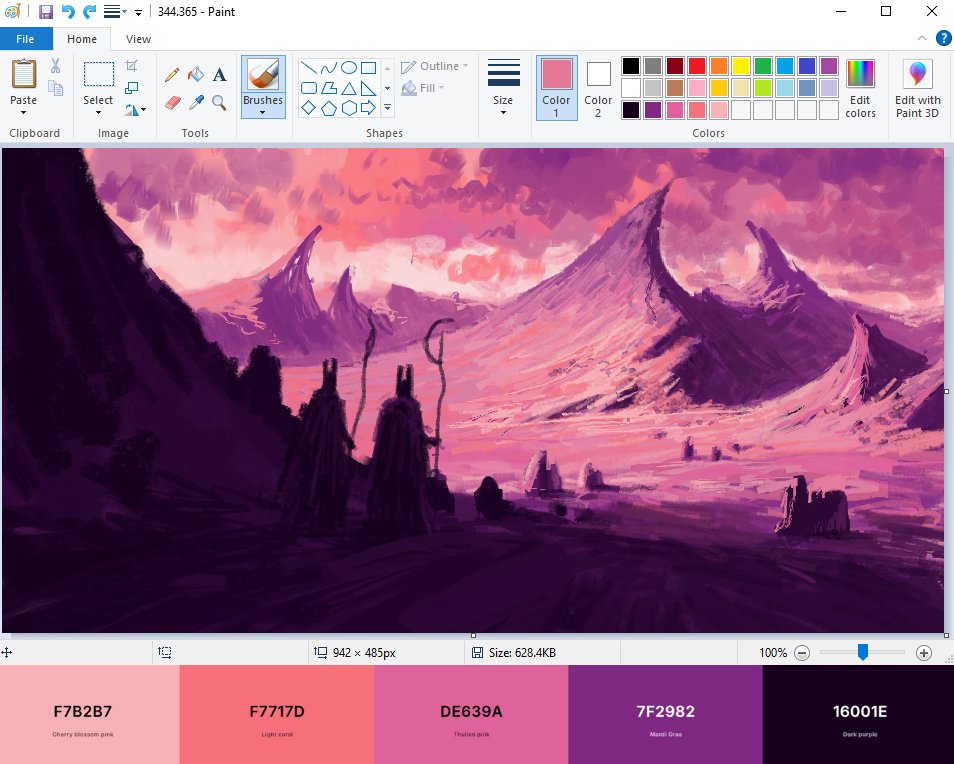Image resolution: width=954 pixels, height=764 pixels.
Task: Zoom out with the minus button
Action: coord(803,653)
